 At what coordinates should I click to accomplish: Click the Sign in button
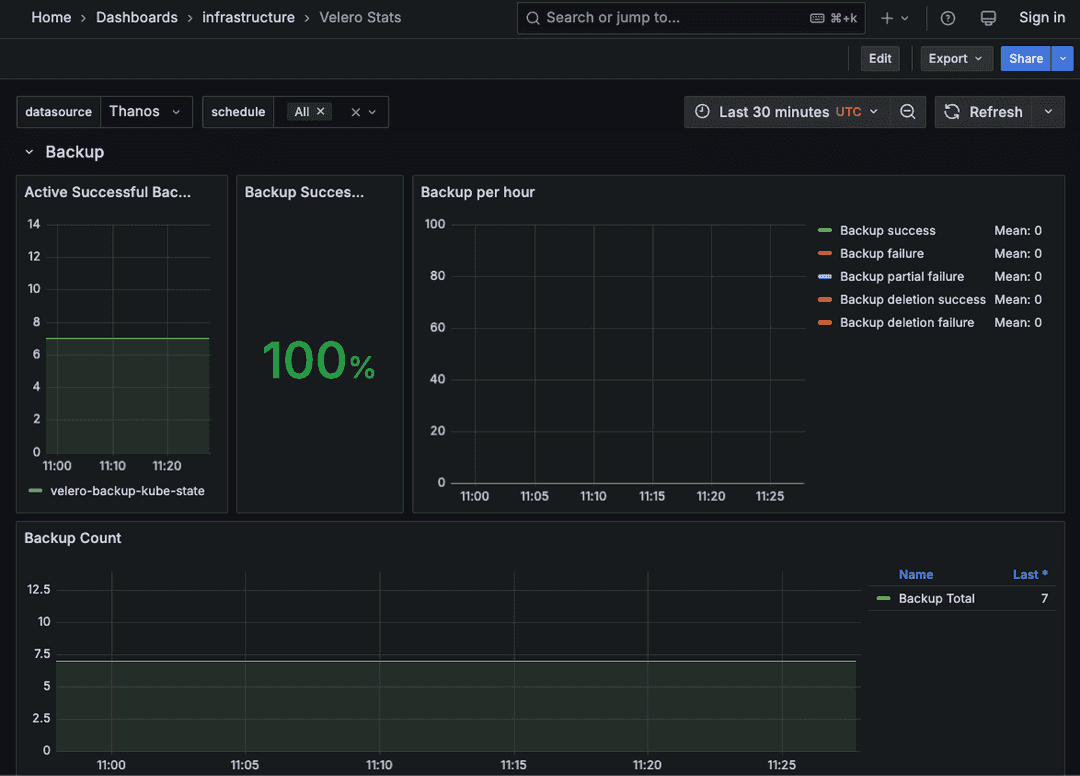coord(1042,17)
